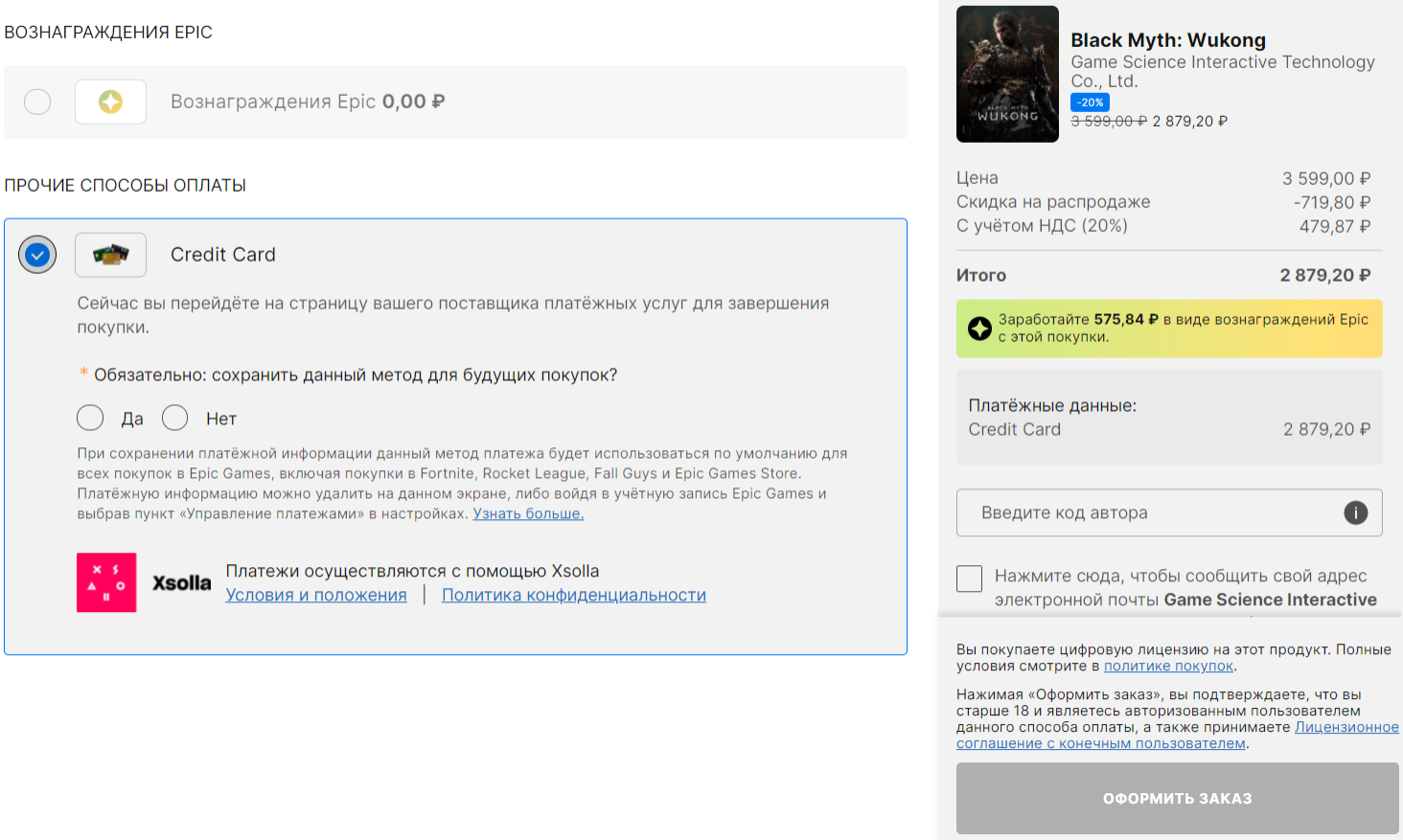Click the "Введите код автора" input field
Image resolution: width=1403 pixels, height=840 pixels.
1150,512
